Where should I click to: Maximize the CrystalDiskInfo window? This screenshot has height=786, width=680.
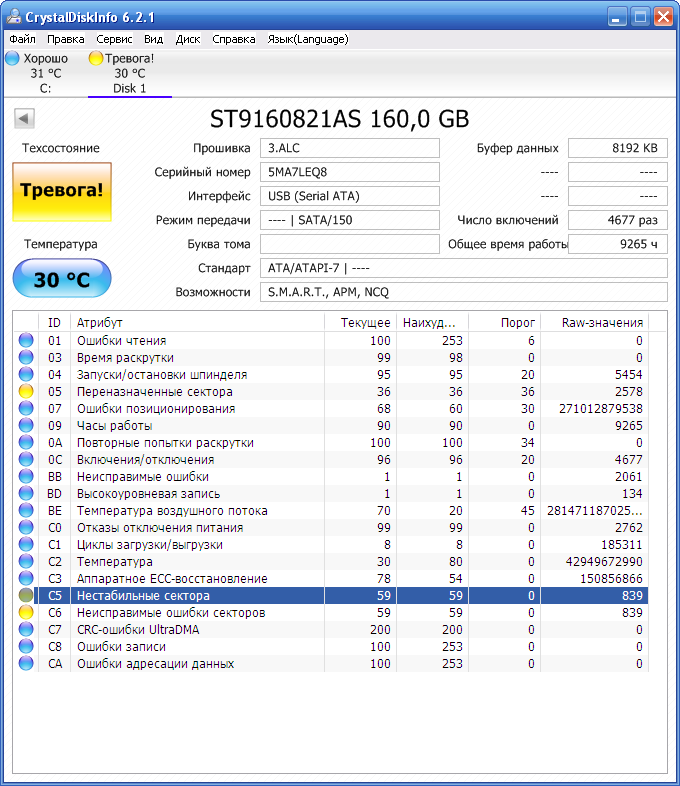click(640, 17)
